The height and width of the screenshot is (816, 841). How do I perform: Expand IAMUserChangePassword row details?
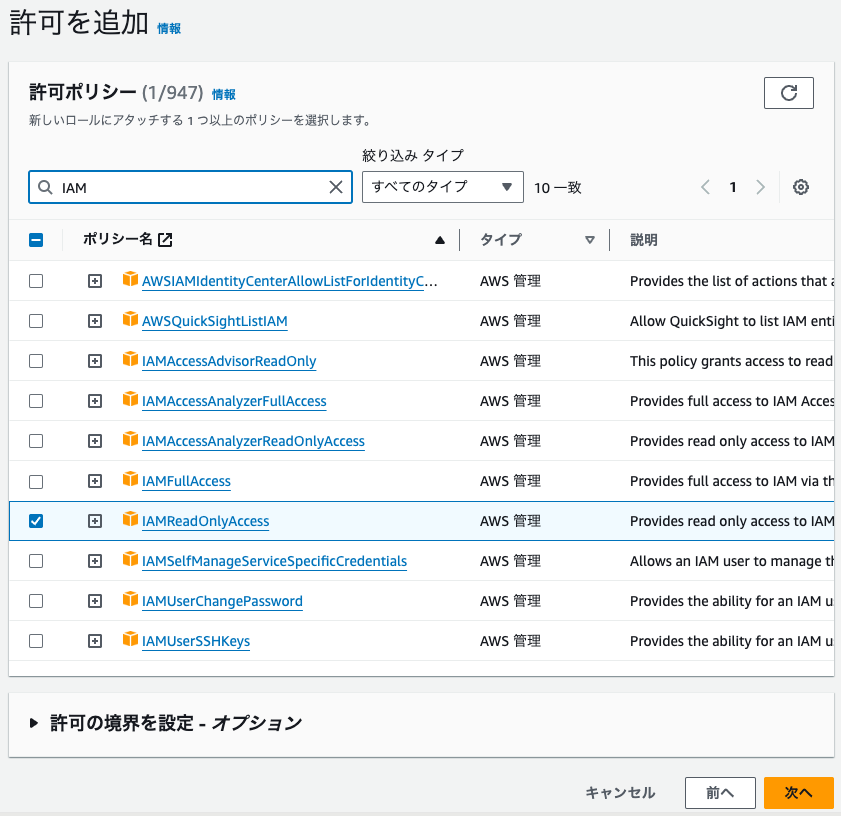click(95, 601)
